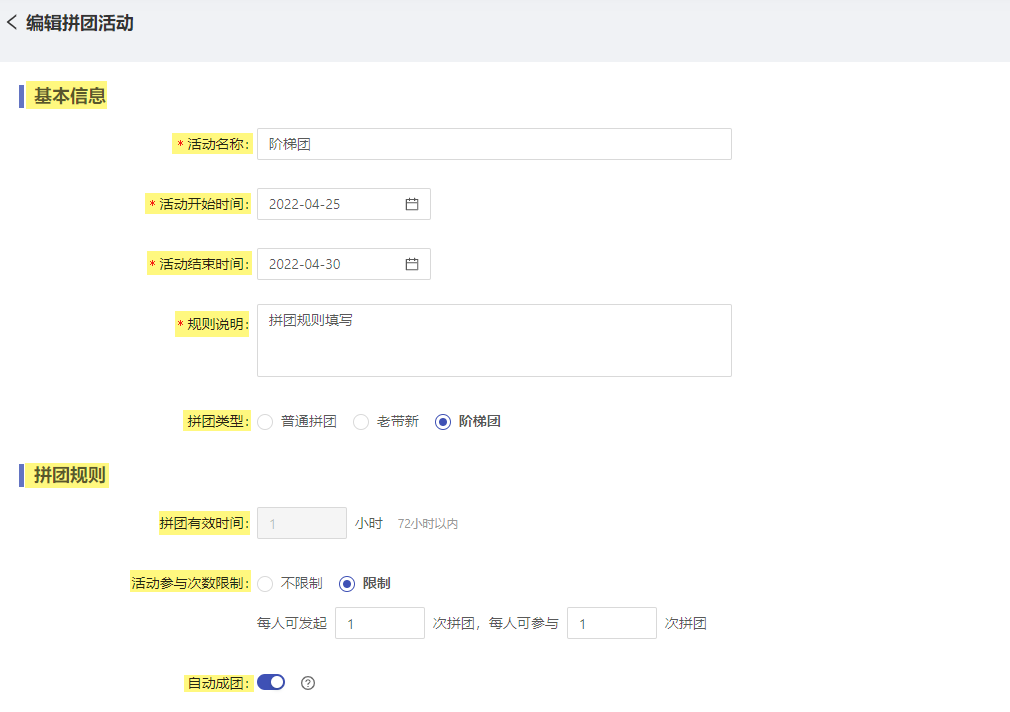Screen dimensions: 1010x712
Task: Open the start date field 2022-04-25
Action: [x=343, y=204]
